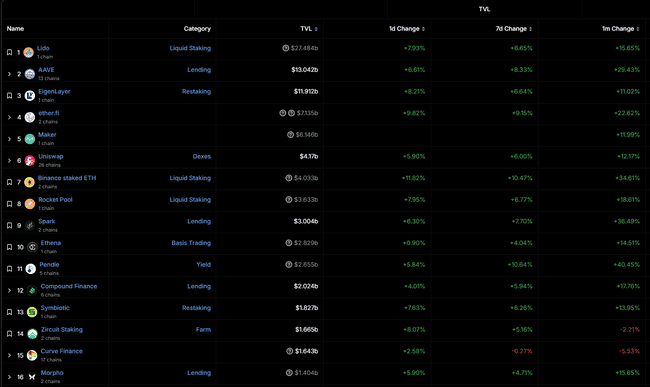
Task: Sort by 7d Change column header
Action: [514, 29]
